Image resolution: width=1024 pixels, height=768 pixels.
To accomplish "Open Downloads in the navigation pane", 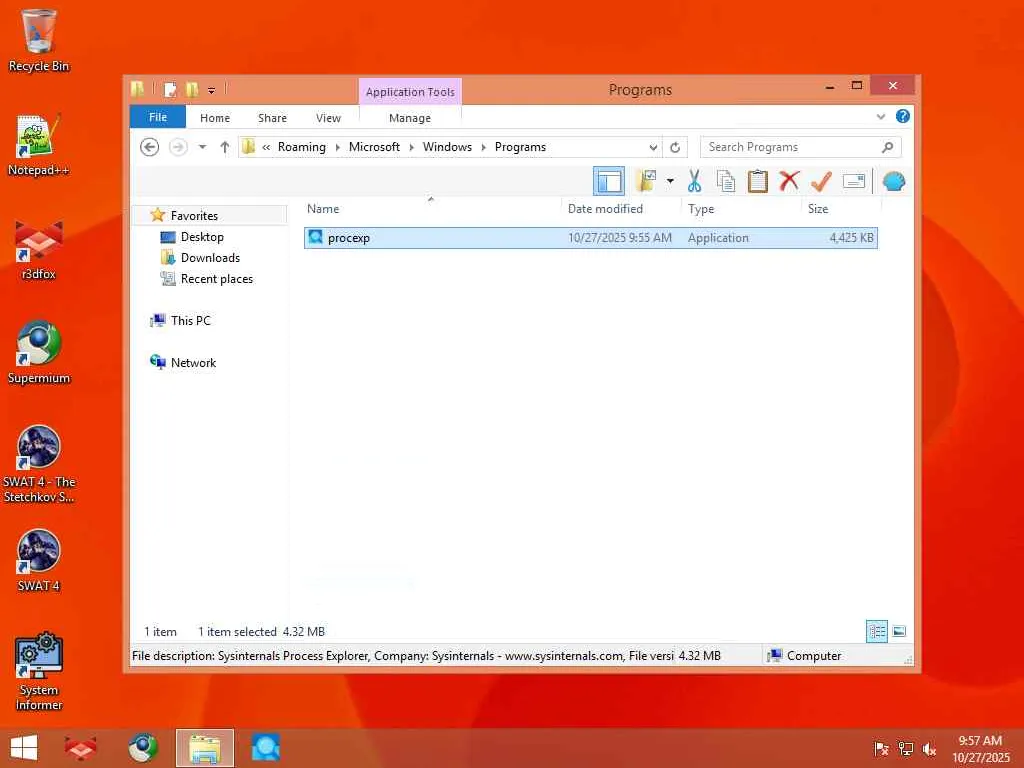I will (210, 258).
